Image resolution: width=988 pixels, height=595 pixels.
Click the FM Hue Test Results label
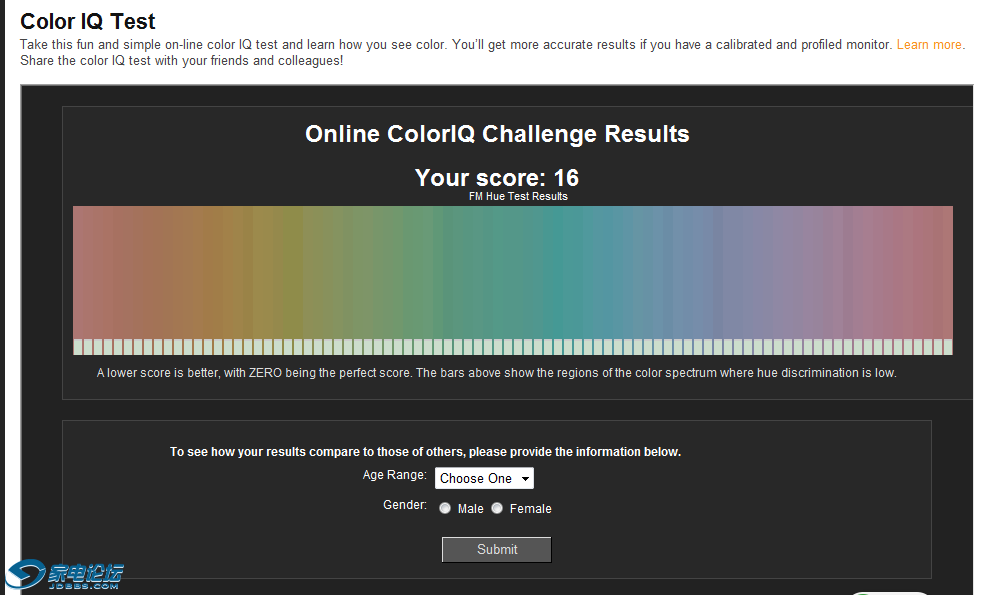[518, 197]
